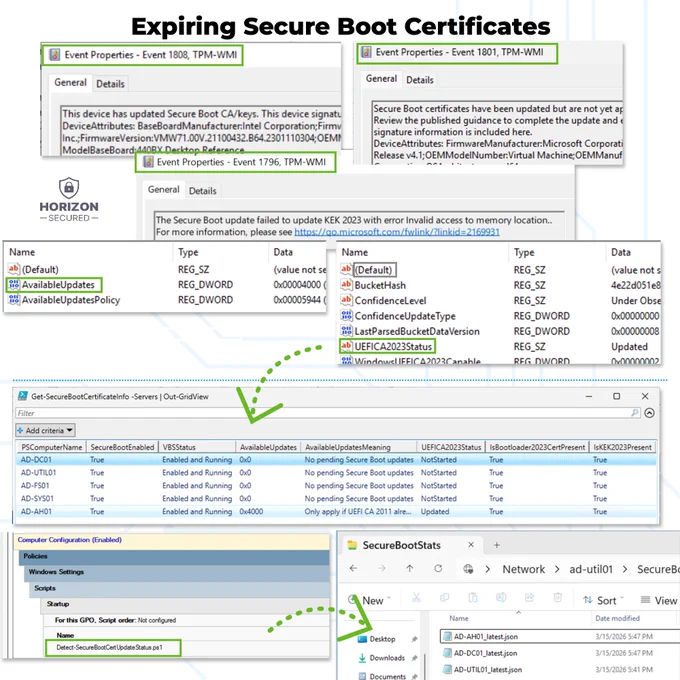
Task: Select the BucketHash registry value
Action: pyautogui.click(x=380, y=285)
